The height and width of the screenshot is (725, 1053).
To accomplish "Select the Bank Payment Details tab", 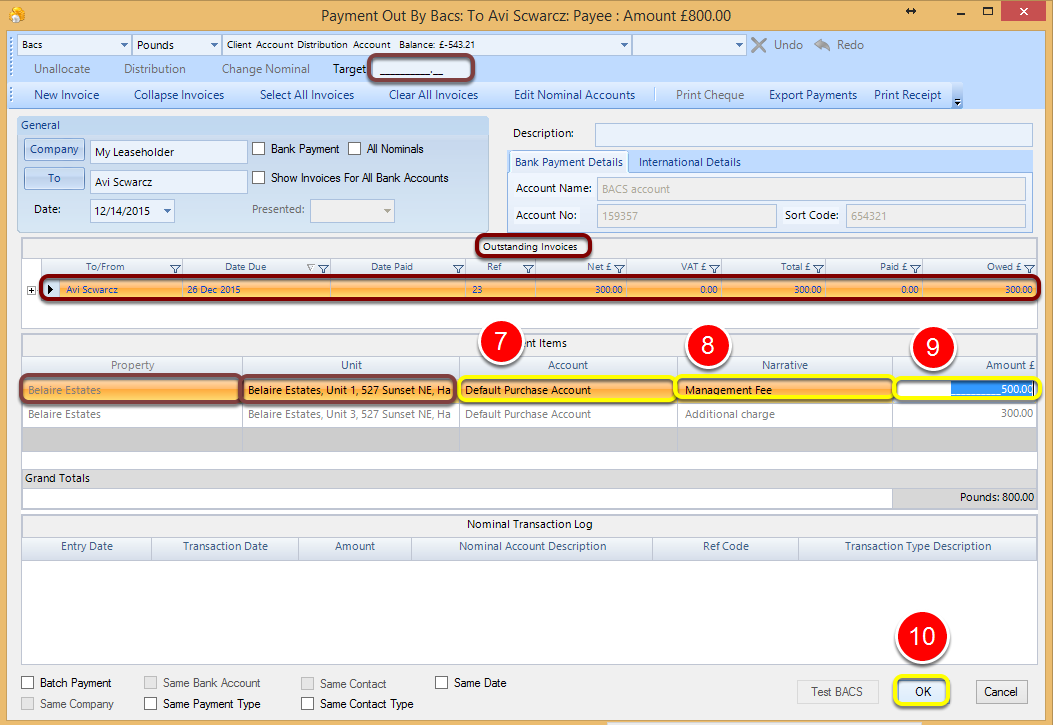I will (569, 162).
